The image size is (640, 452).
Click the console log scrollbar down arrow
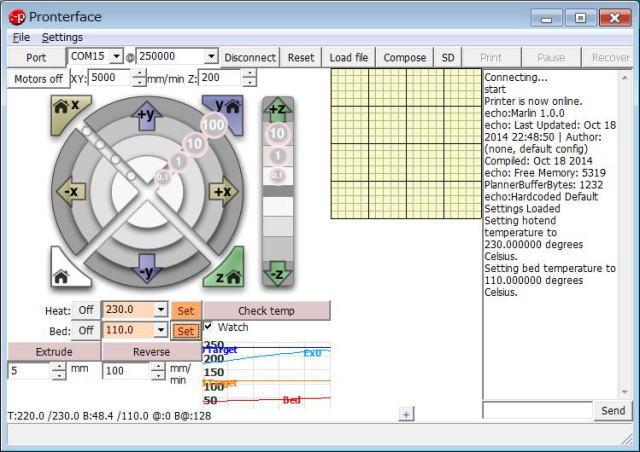pyautogui.click(x=624, y=392)
